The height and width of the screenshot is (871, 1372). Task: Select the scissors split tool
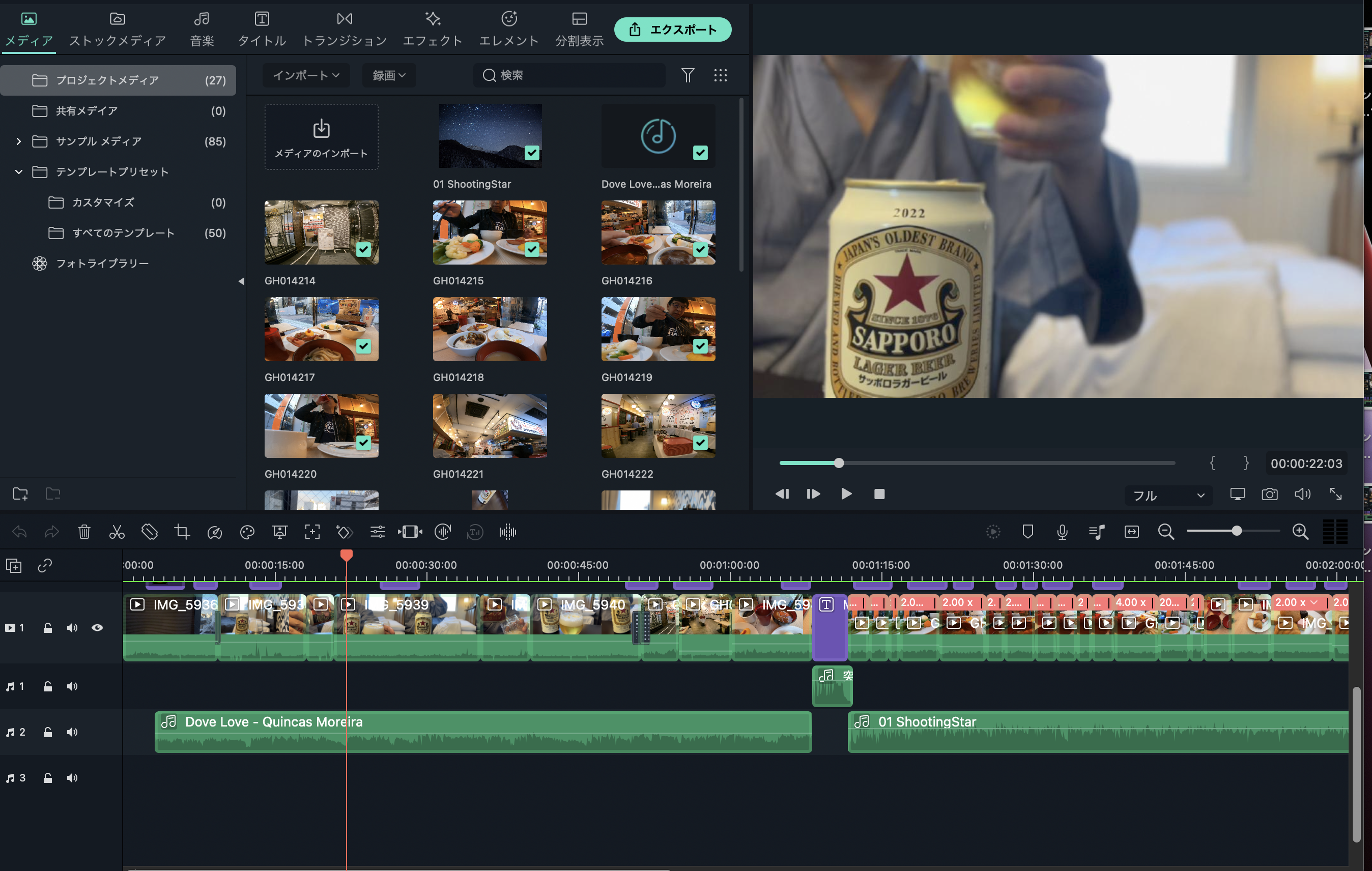coord(117,532)
